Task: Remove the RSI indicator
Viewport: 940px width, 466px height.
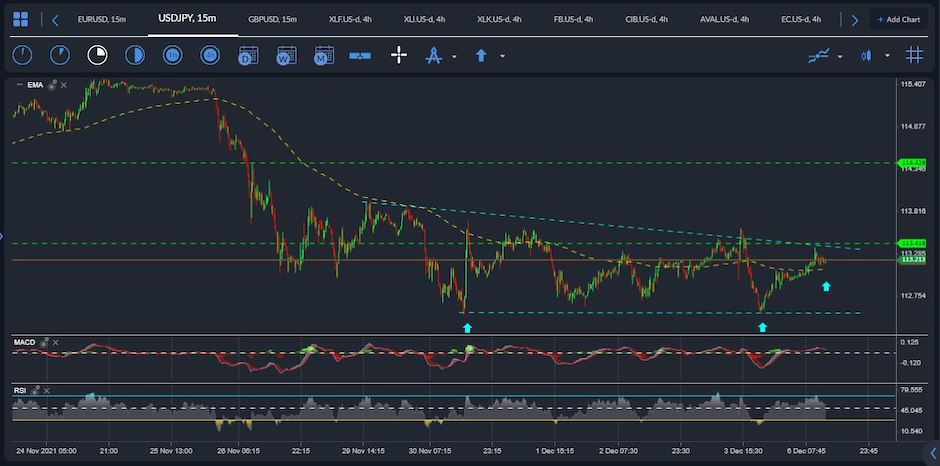Action: point(47,390)
